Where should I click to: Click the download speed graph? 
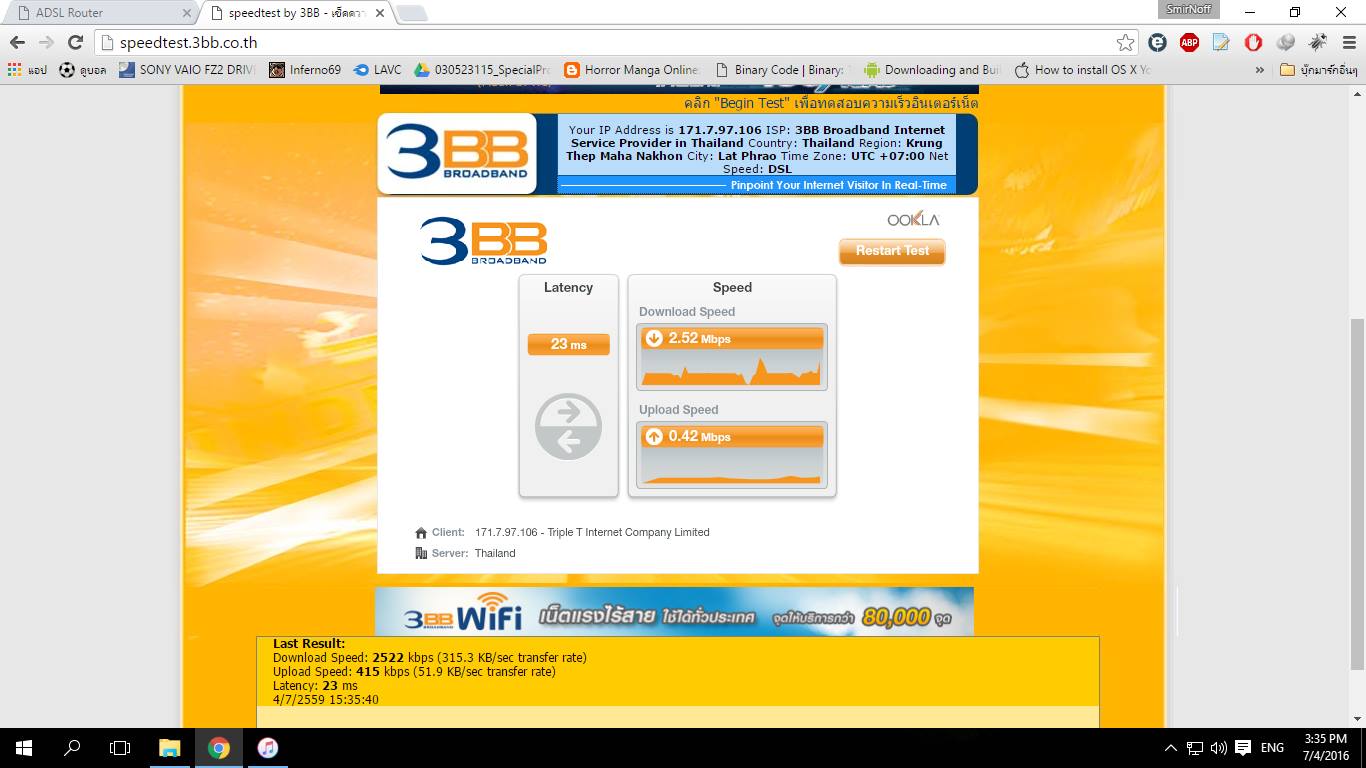coord(732,369)
